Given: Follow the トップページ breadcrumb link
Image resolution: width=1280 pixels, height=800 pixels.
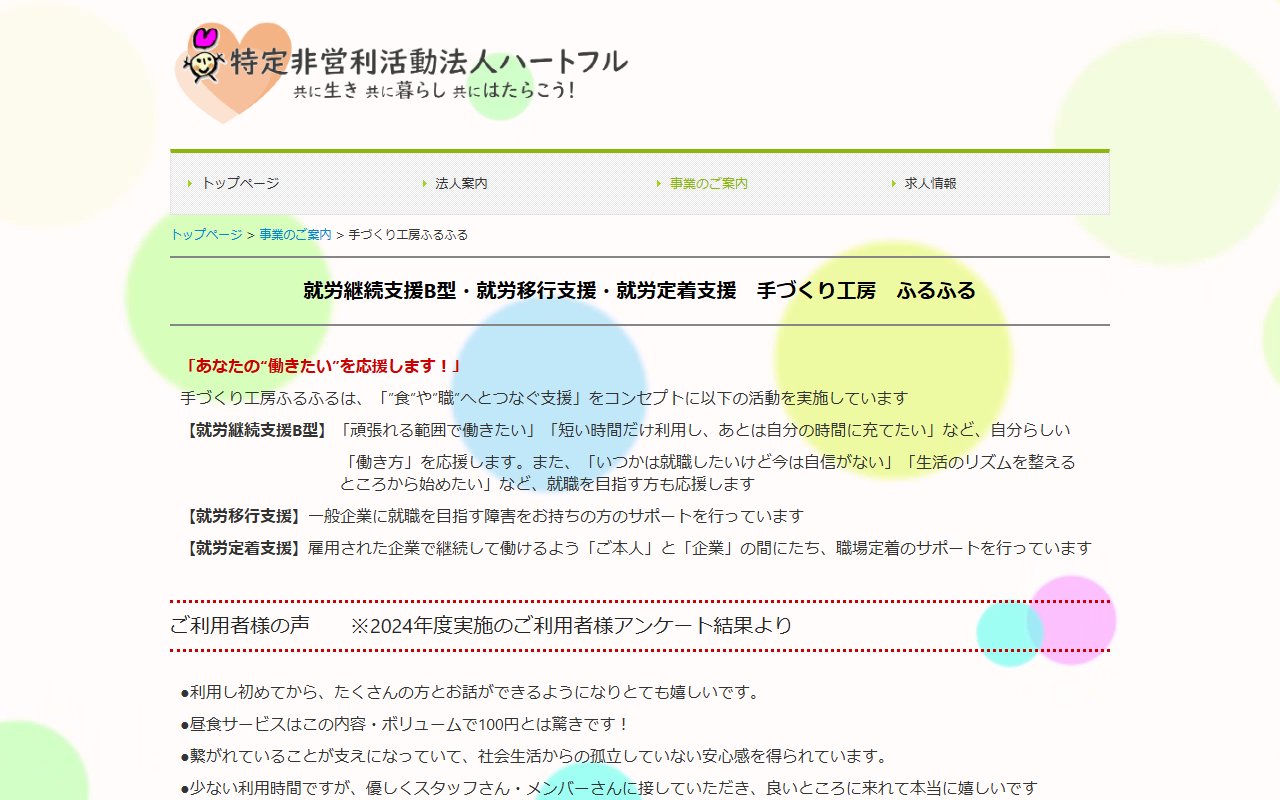Looking at the screenshot, I should [206, 235].
